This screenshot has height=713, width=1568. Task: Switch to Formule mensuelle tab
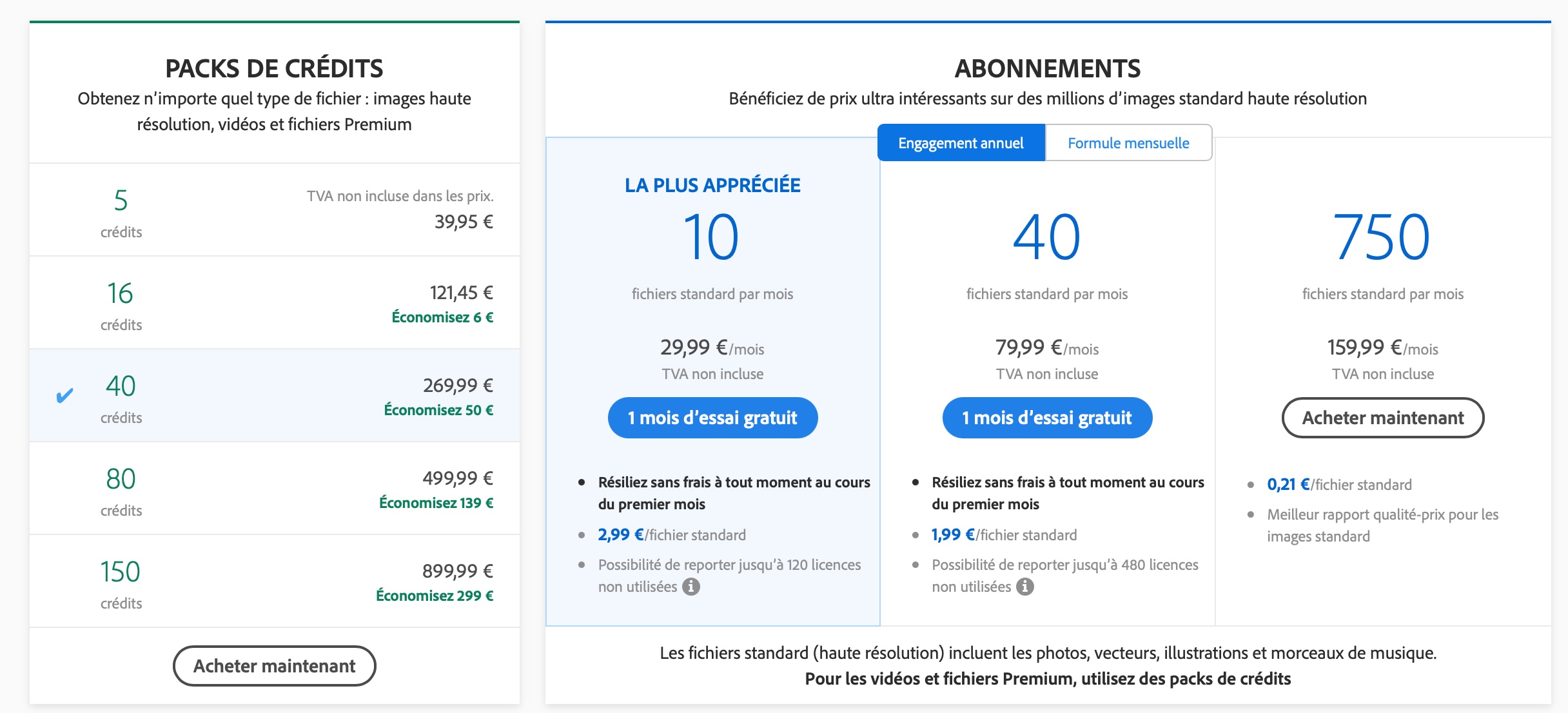pyautogui.click(x=1128, y=143)
